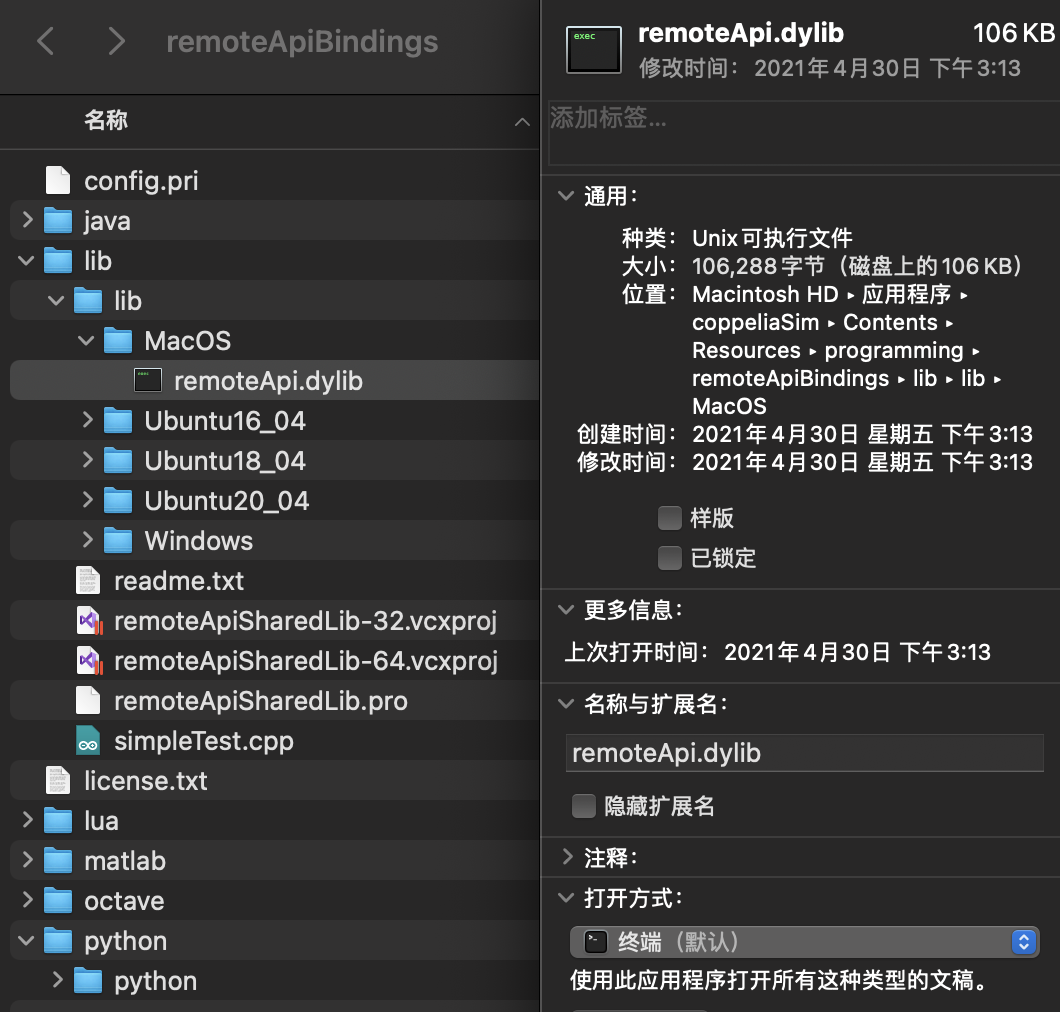Collapse the lib folder tree expander
The width and height of the screenshot is (1060, 1012).
[x=22, y=261]
